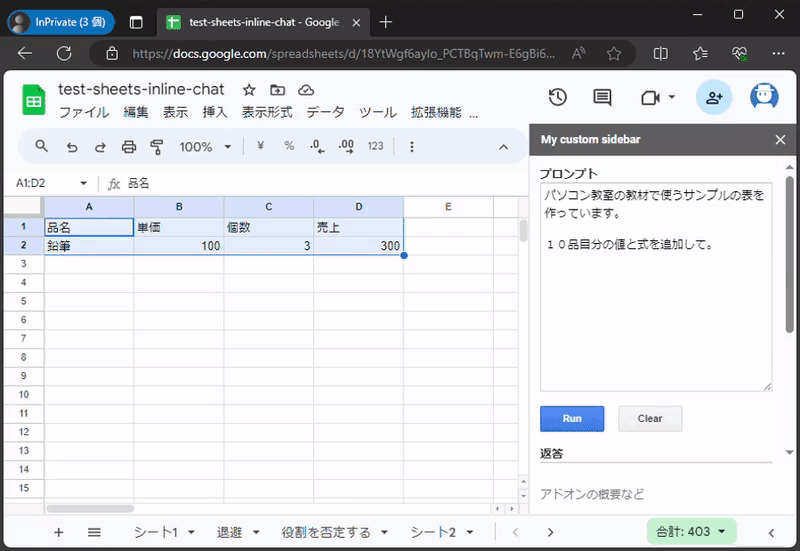Open the Meet call options dropdown arrow
Screen dimensions: 800x551
pos(672,97)
